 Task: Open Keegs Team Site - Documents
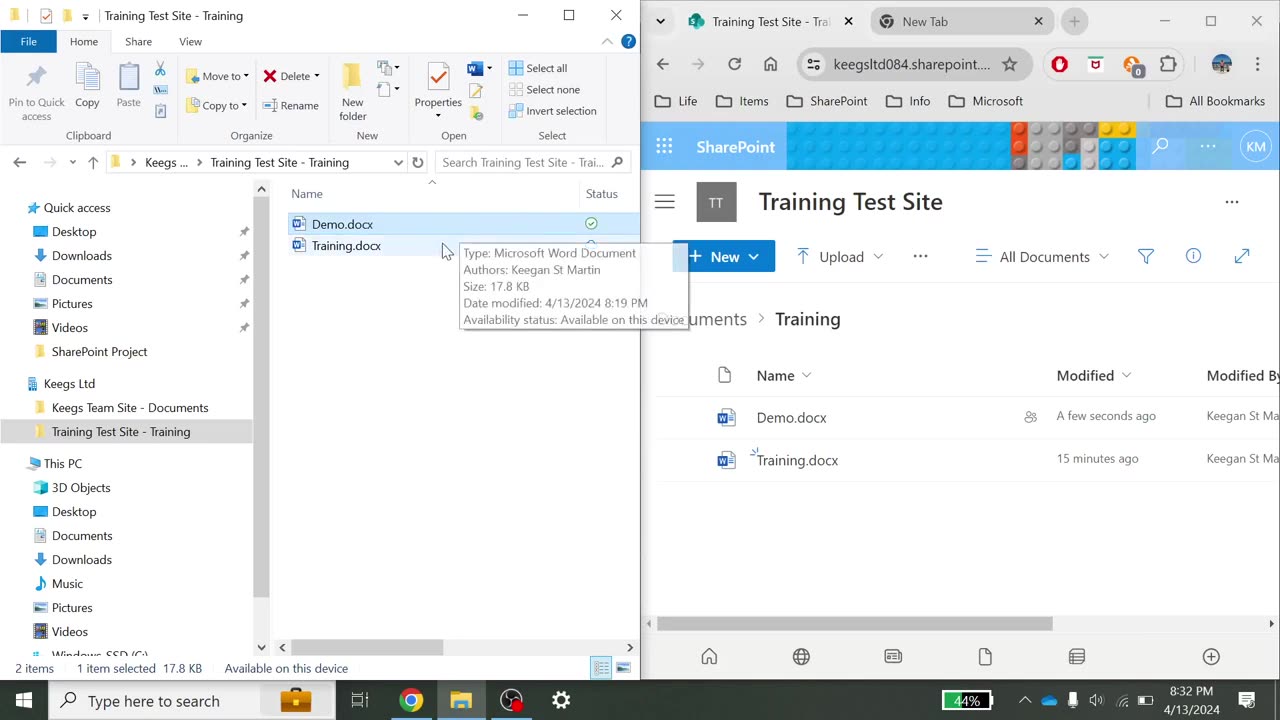coord(130,408)
